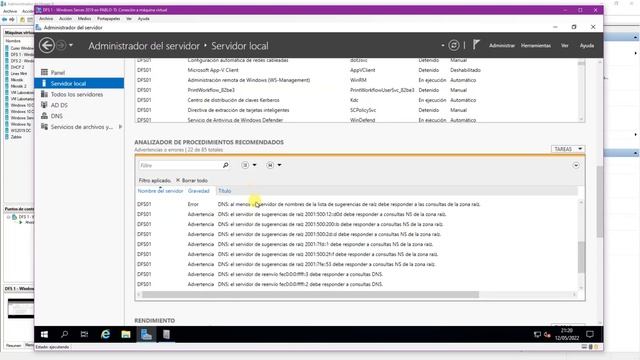
Task: Go back with the Server Manager back arrow
Action: click(x=47, y=45)
